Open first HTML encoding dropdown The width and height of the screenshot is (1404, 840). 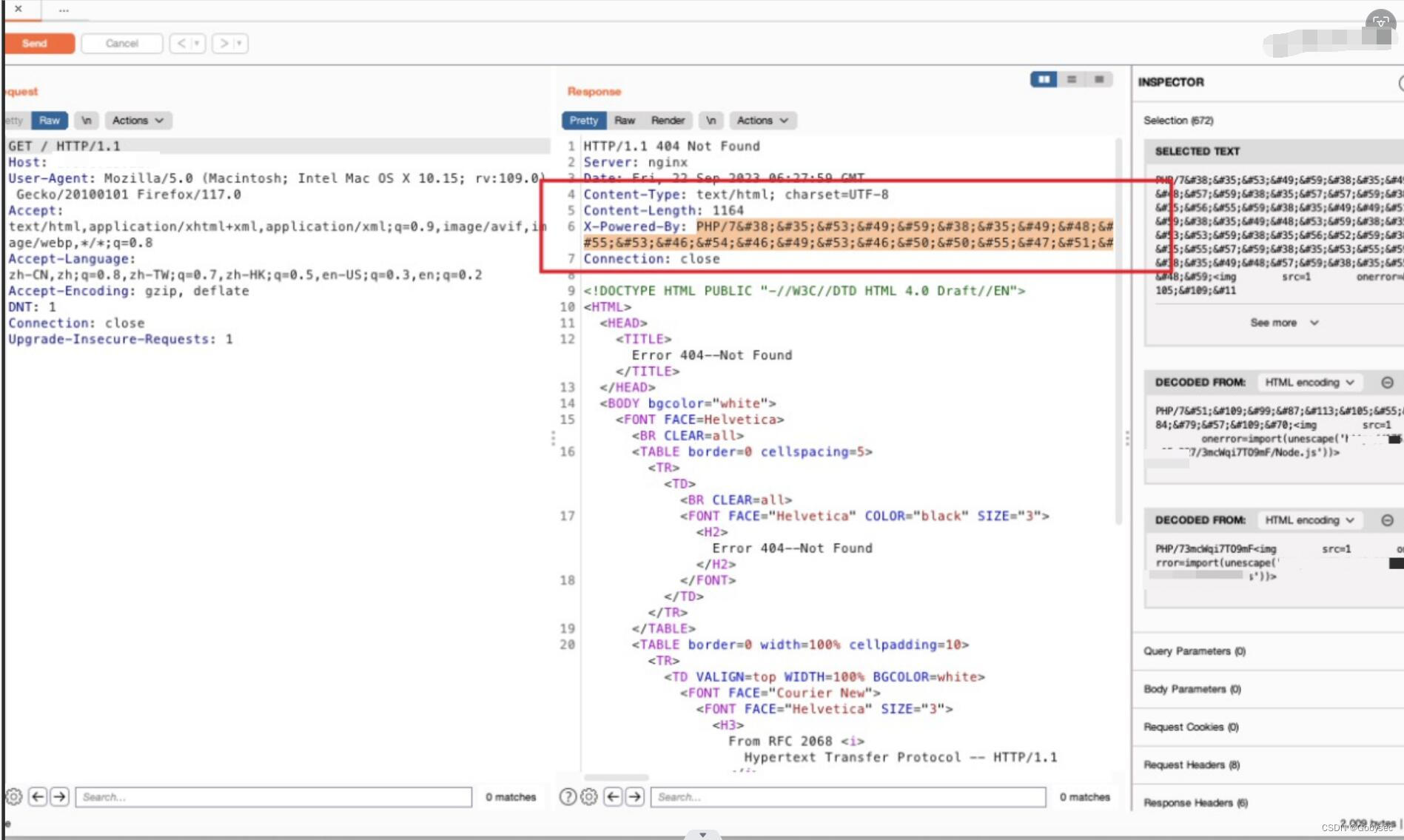tap(1310, 383)
